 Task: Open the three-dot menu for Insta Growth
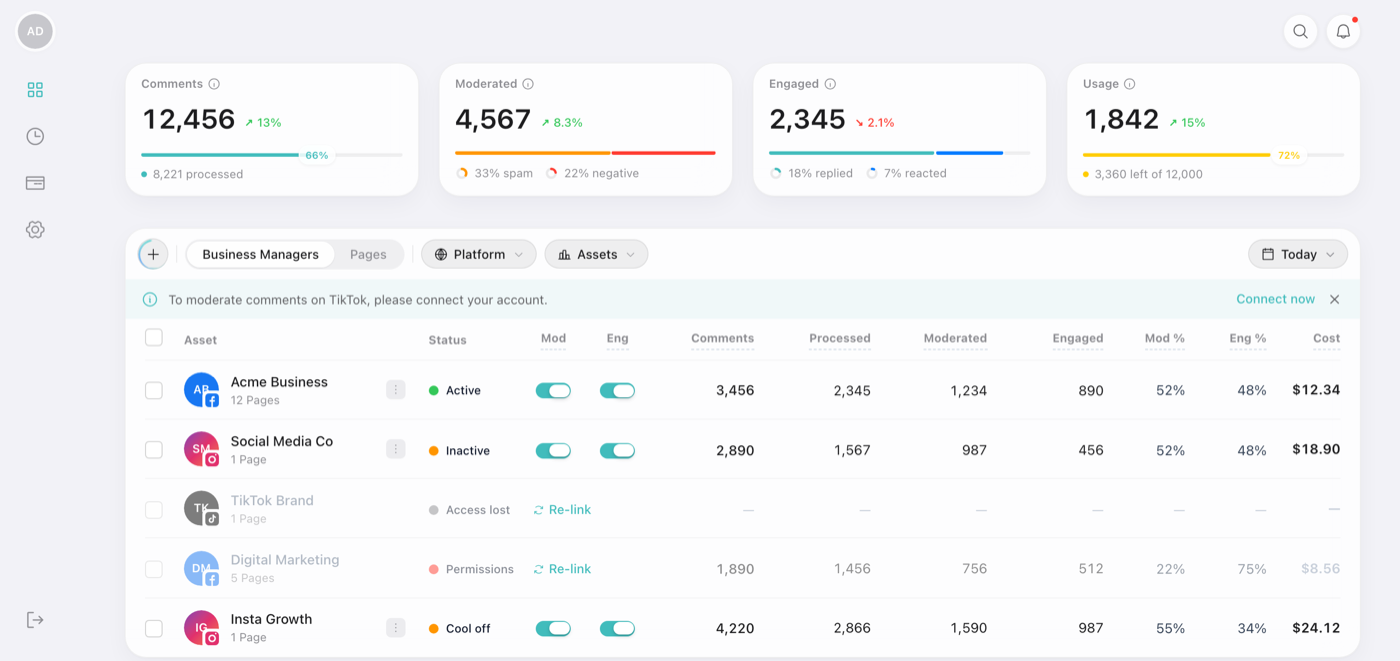[396, 628]
